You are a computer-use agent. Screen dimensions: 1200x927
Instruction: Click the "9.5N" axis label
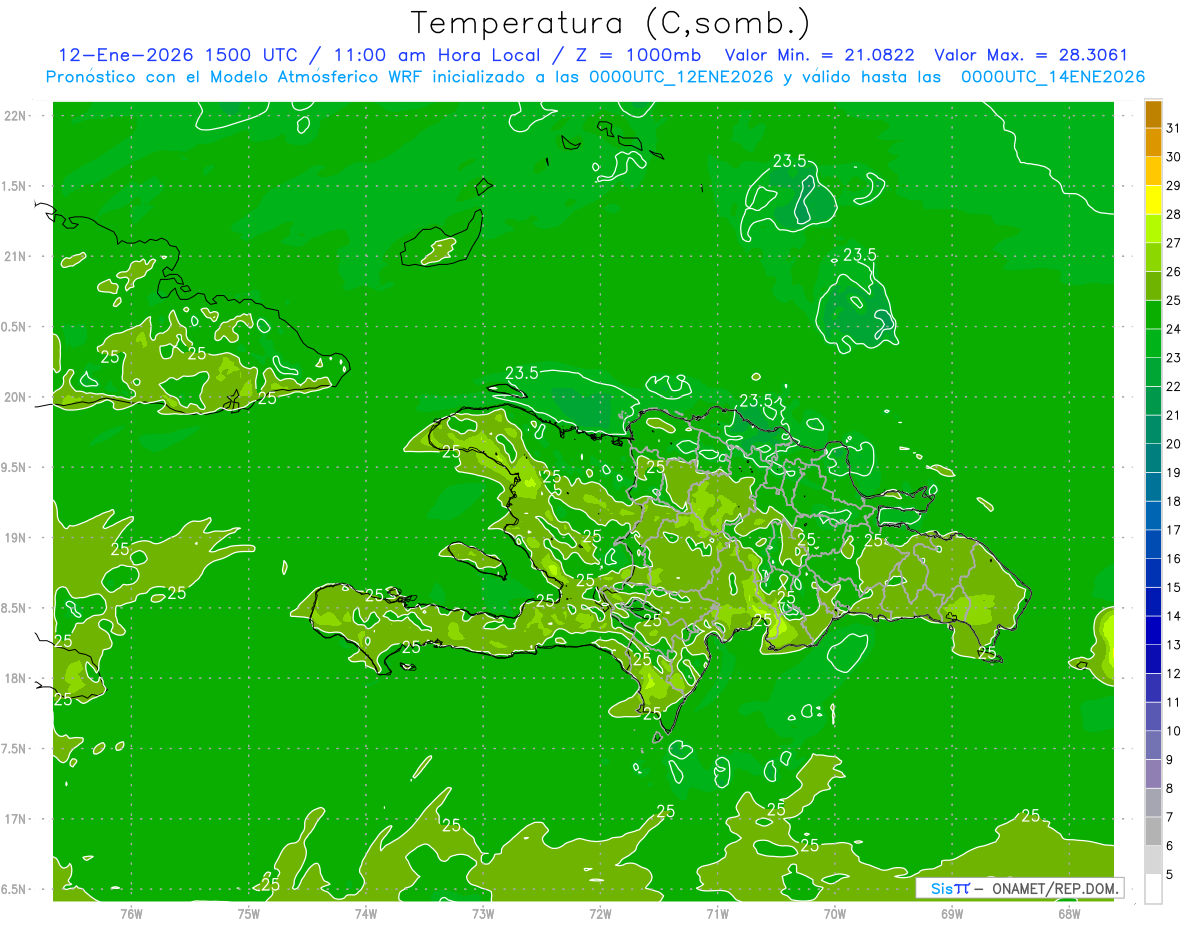(15, 467)
